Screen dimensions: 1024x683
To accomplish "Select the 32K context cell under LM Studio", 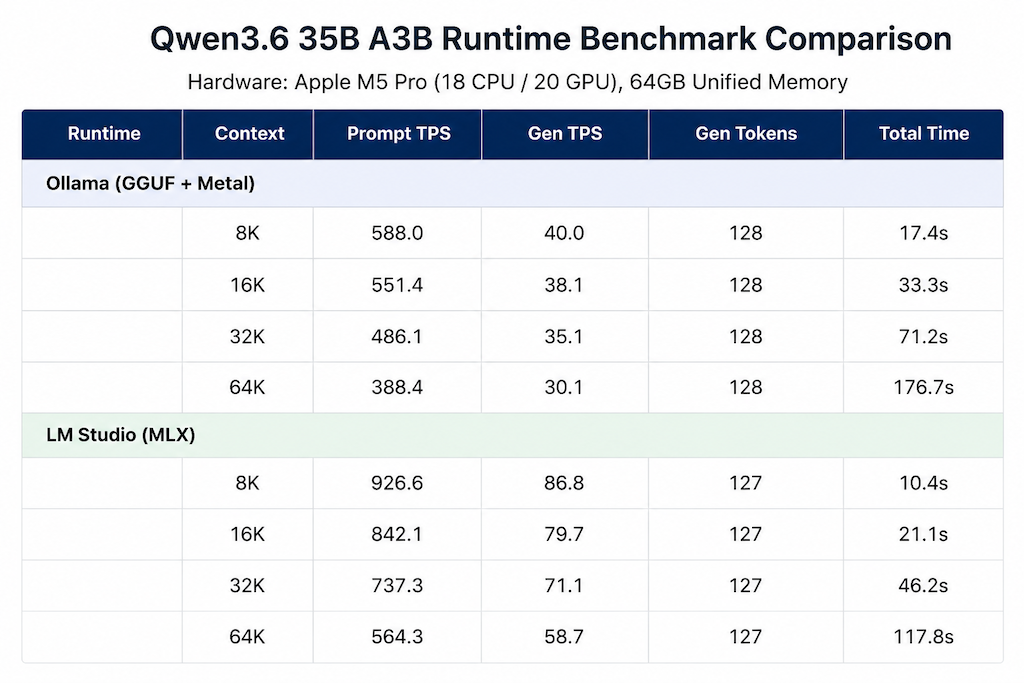I will coord(248,585).
